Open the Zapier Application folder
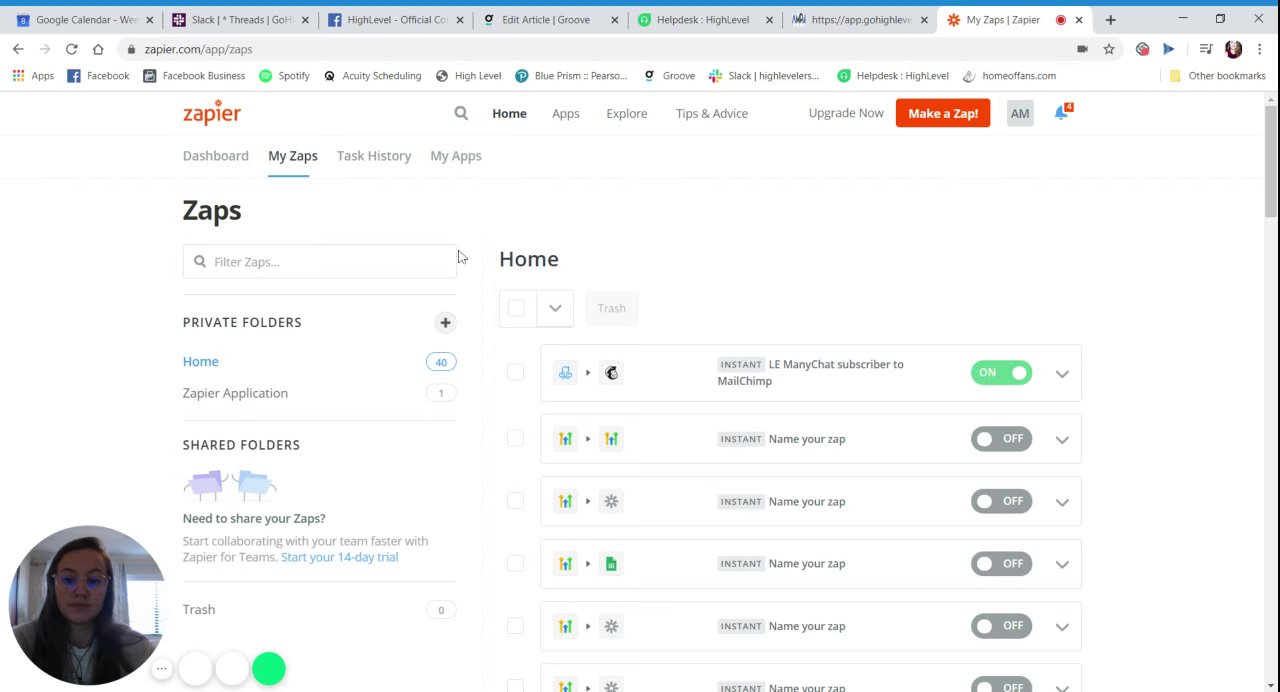This screenshot has height=692, width=1280. tap(235, 393)
